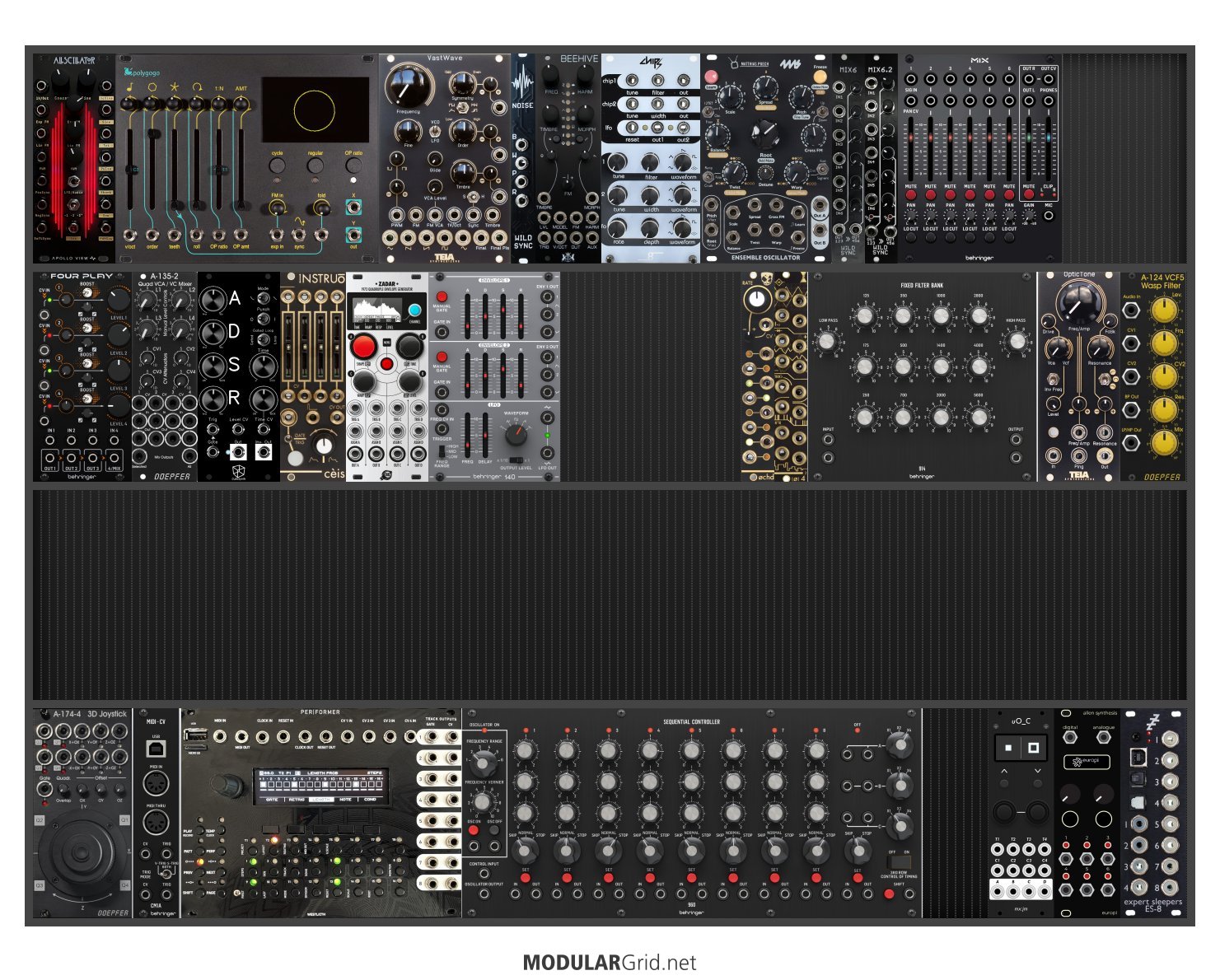Screen dimensions: 1220x980
Task: Click the Polygogo fold knob
Action: click(320, 208)
